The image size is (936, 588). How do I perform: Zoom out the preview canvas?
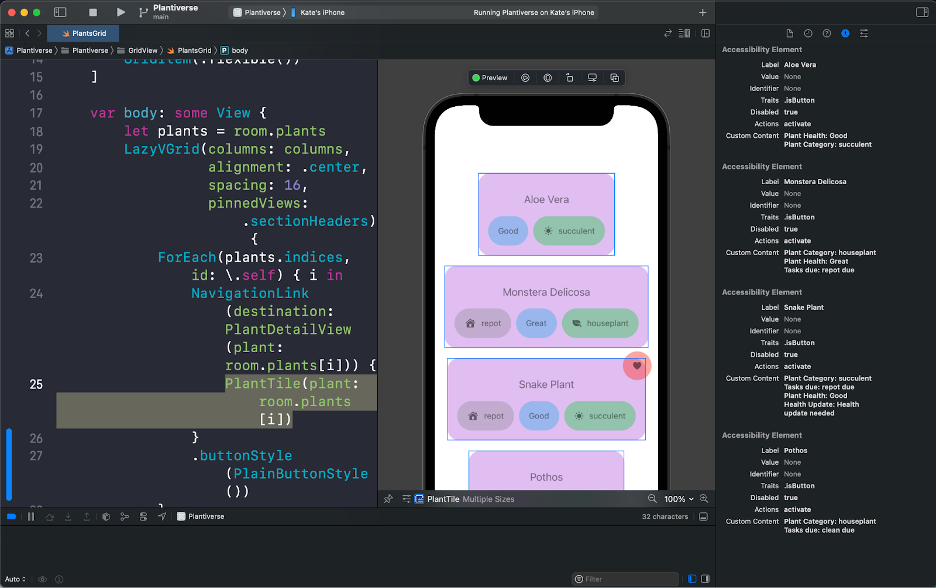pyautogui.click(x=653, y=498)
